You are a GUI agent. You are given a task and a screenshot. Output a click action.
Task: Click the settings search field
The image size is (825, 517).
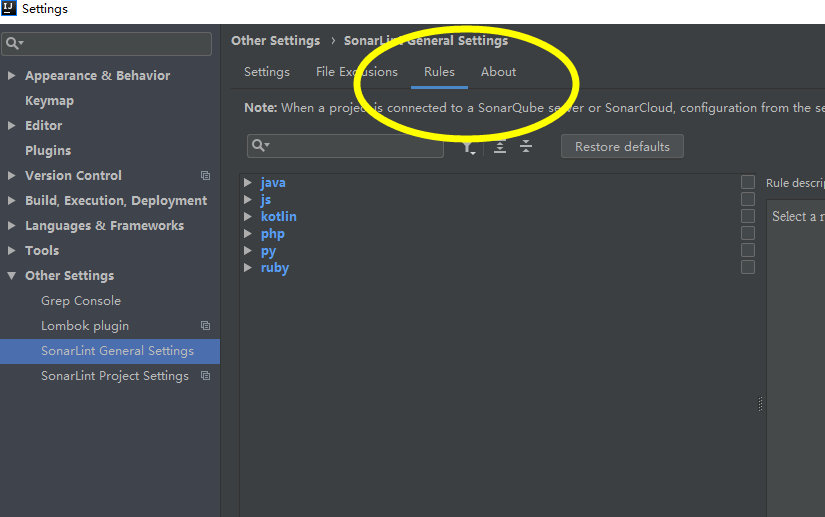click(107, 44)
